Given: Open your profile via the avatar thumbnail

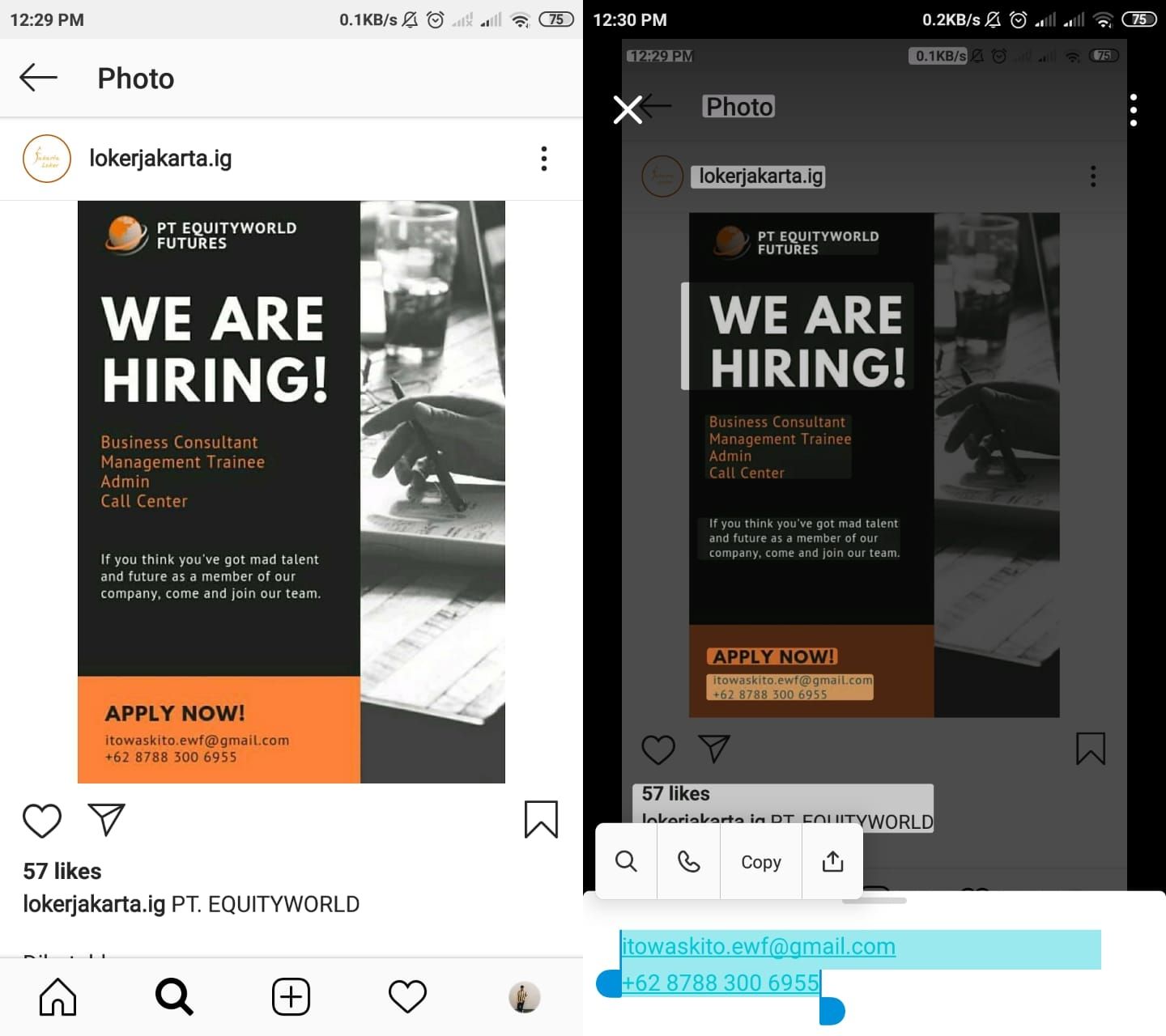Looking at the screenshot, I should click(524, 996).
